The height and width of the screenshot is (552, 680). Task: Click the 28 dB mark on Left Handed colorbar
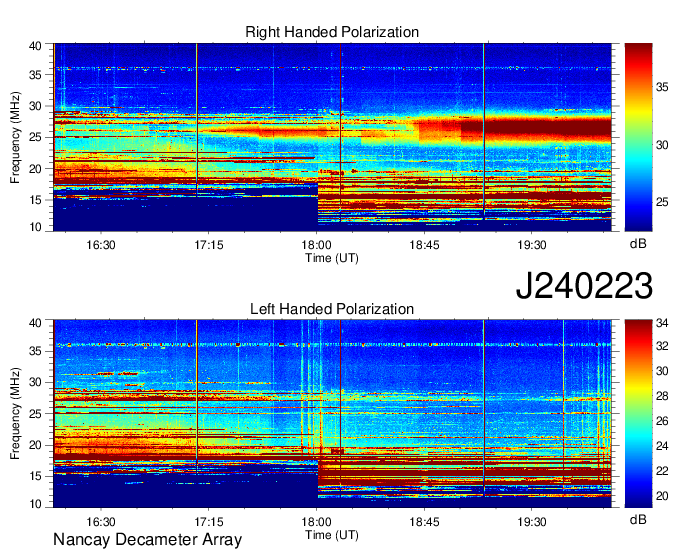tap(662, 396)
